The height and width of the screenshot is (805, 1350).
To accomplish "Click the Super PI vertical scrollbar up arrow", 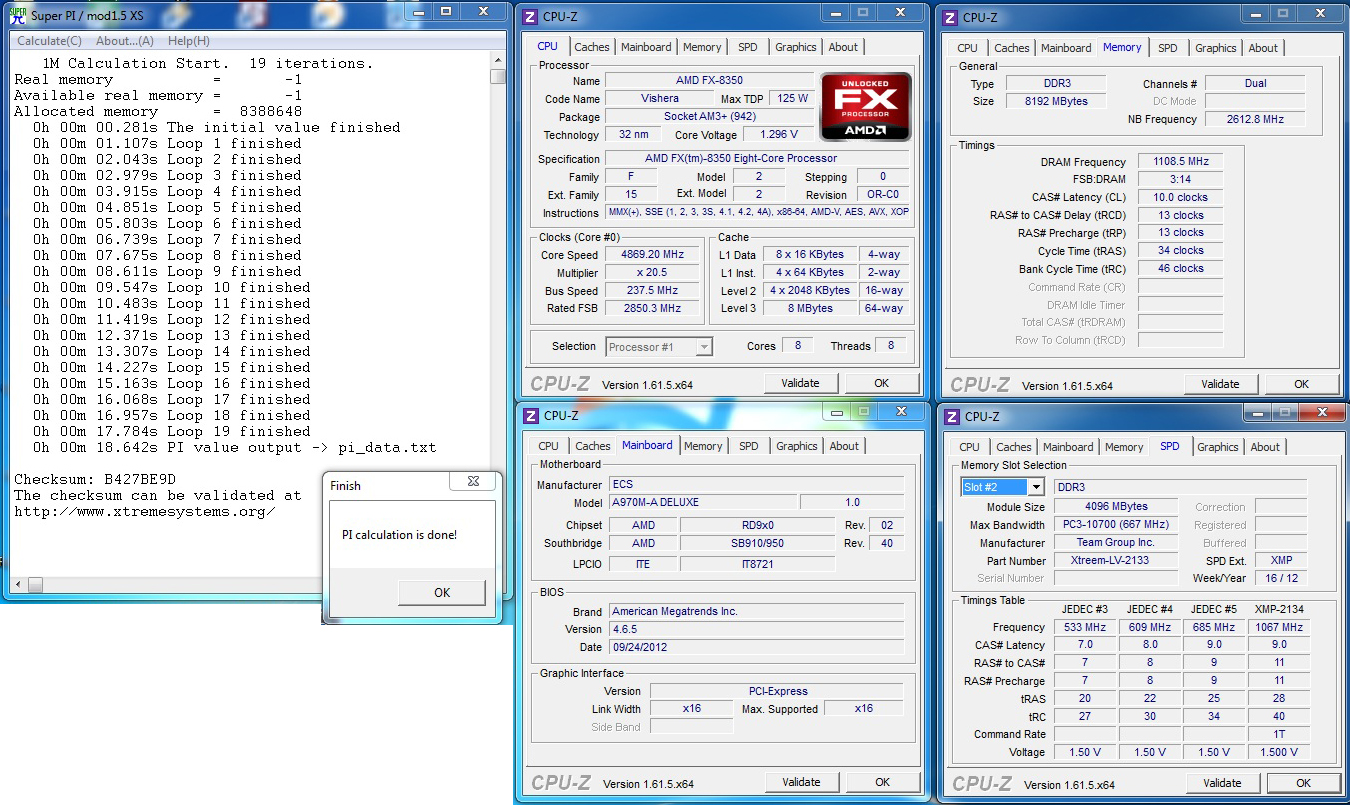I will click(498, 60).
